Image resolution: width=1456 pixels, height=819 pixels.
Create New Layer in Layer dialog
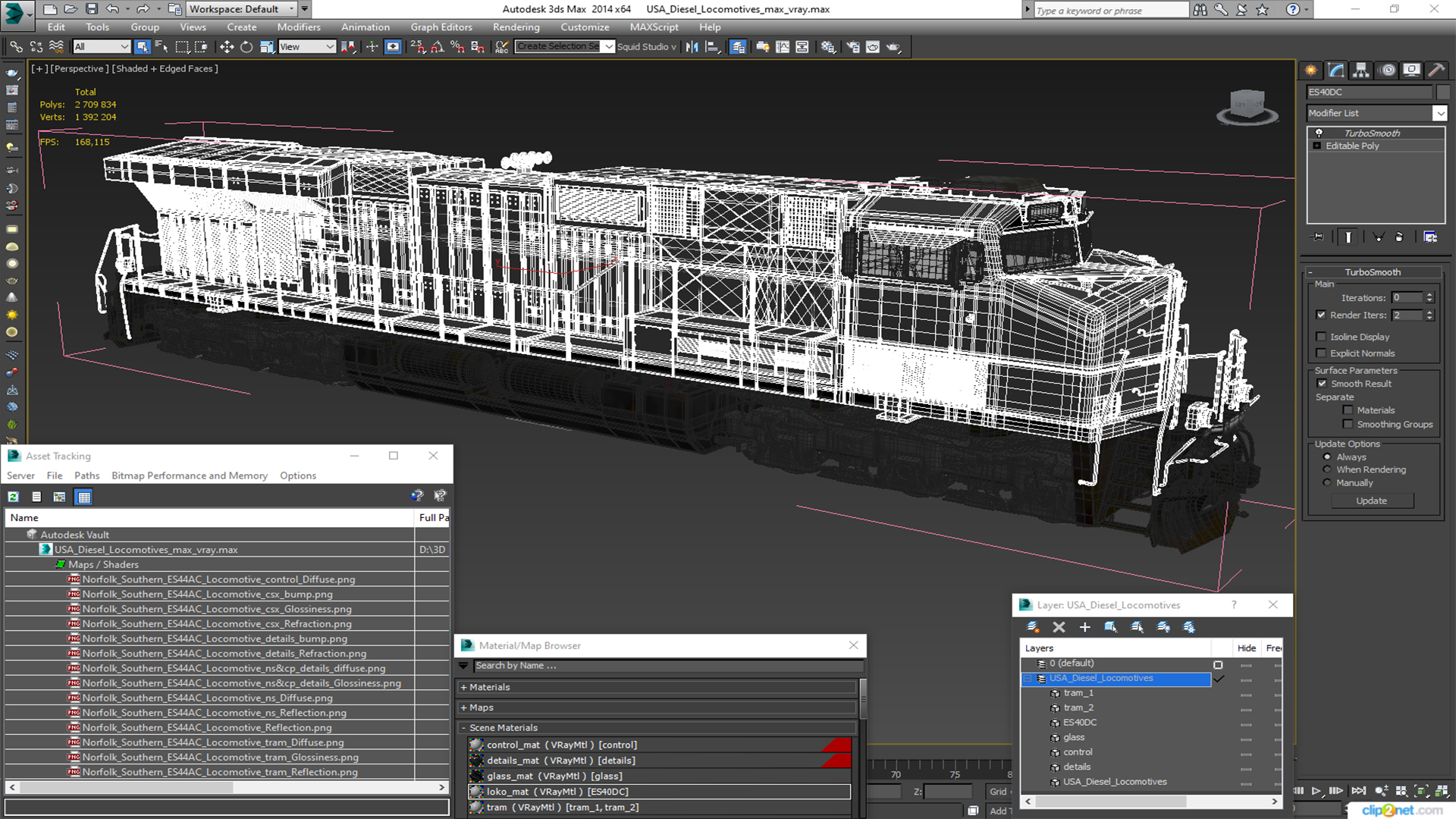(x=1033, y=627)
